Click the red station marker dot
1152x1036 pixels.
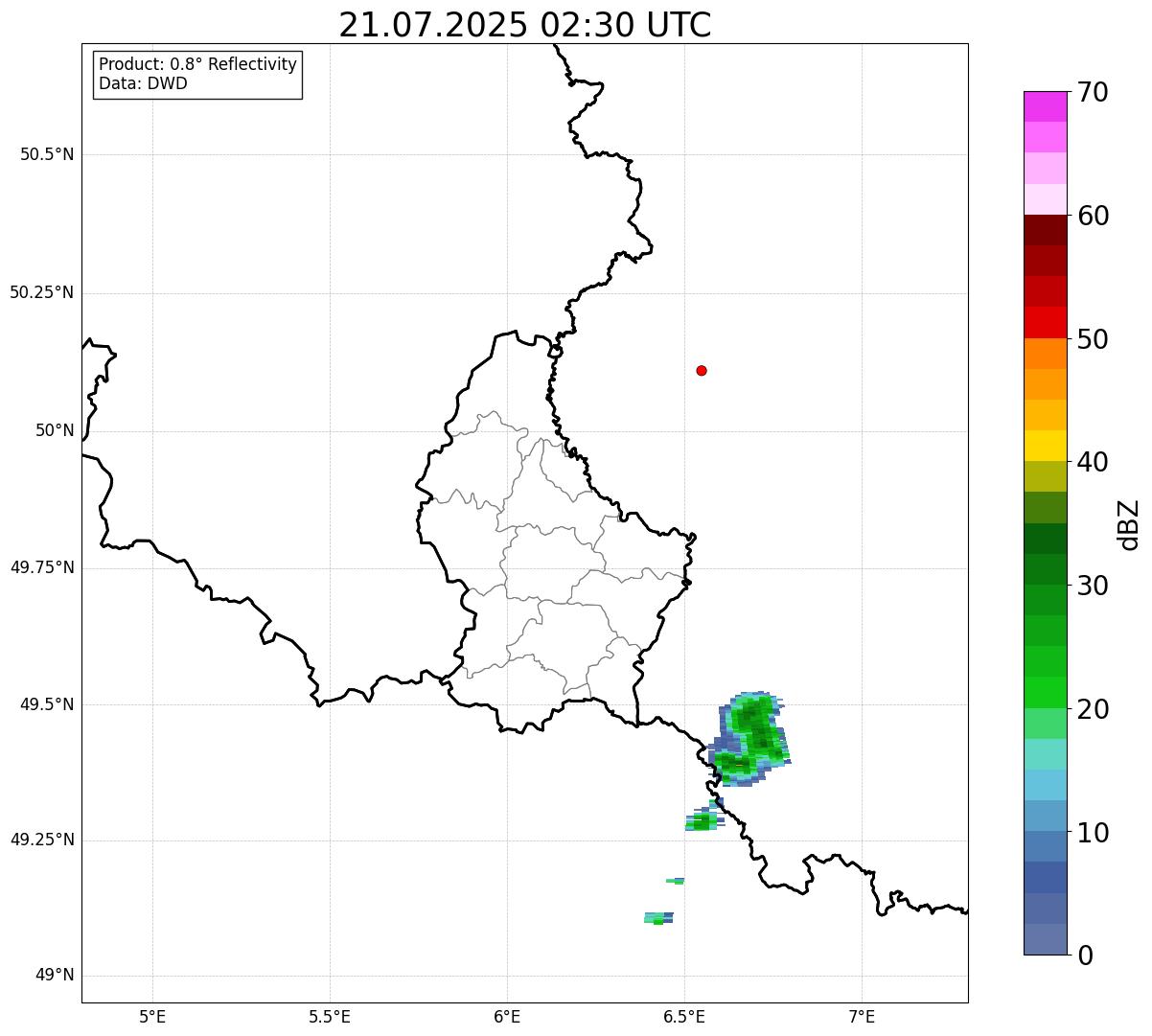coord(702,370)
